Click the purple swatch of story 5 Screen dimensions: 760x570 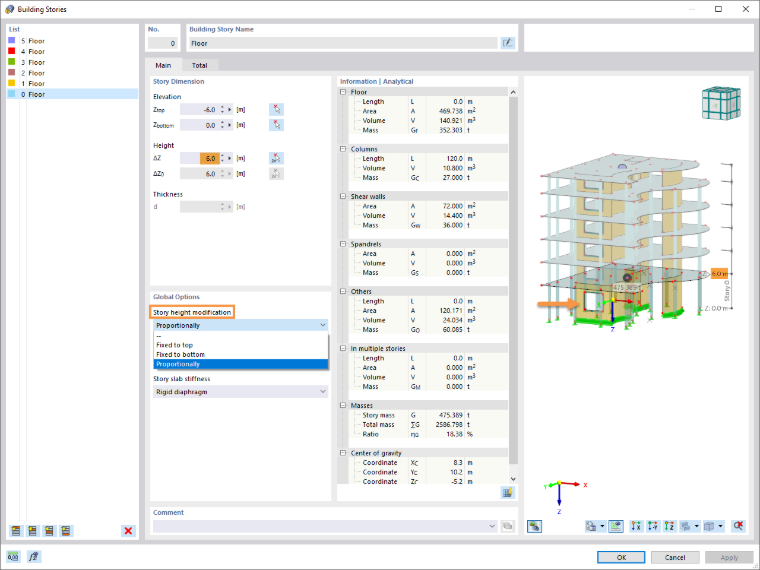12,40
